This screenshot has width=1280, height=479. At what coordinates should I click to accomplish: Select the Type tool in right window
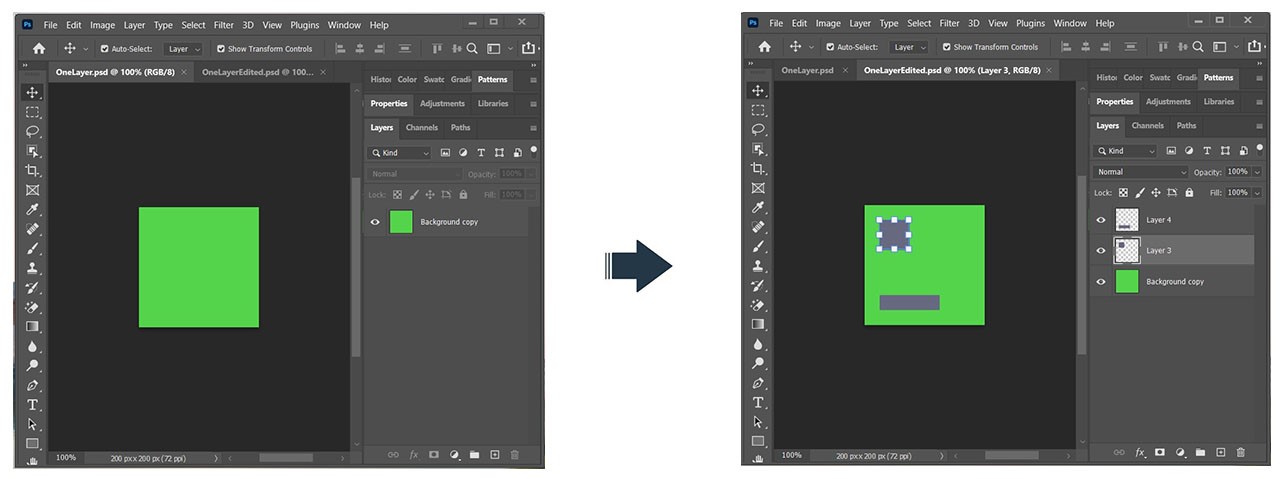[758, 403]
